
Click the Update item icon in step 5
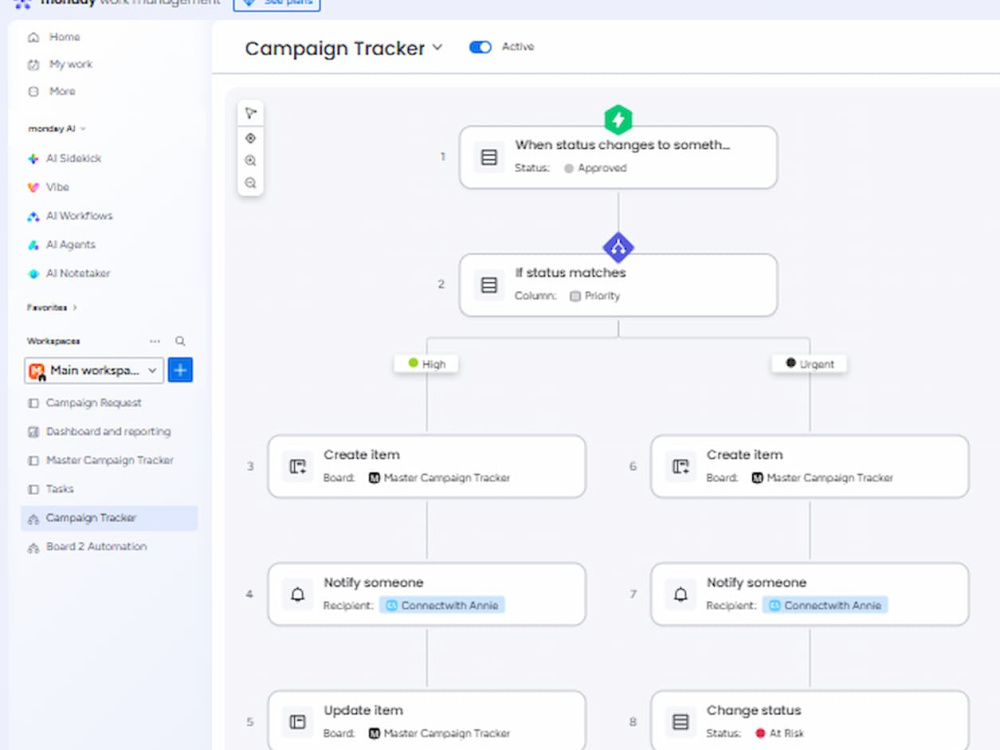[298, 722]
